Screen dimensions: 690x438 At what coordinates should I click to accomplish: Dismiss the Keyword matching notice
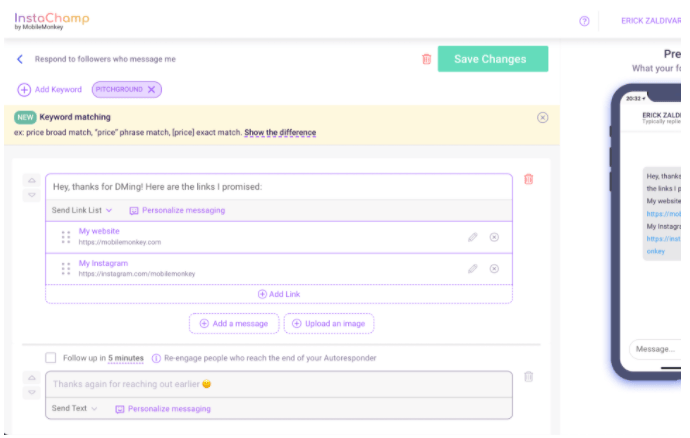click(543, 117)
